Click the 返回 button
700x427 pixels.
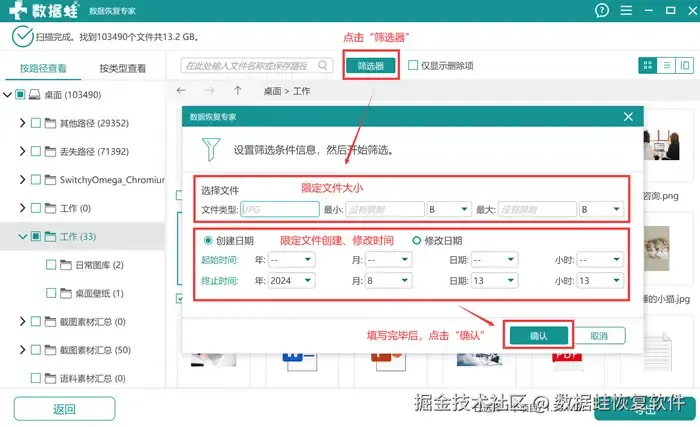(64, 409)
